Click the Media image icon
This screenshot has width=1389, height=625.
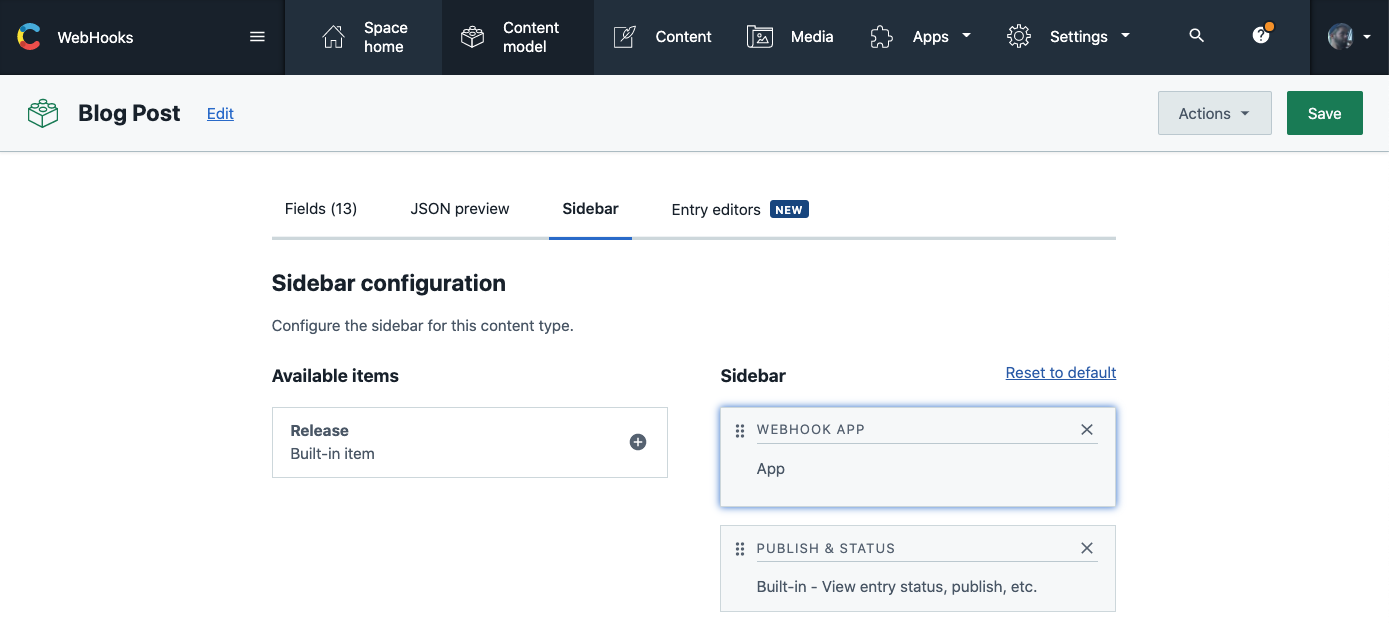pyautogui.click(x=760, y=37)
